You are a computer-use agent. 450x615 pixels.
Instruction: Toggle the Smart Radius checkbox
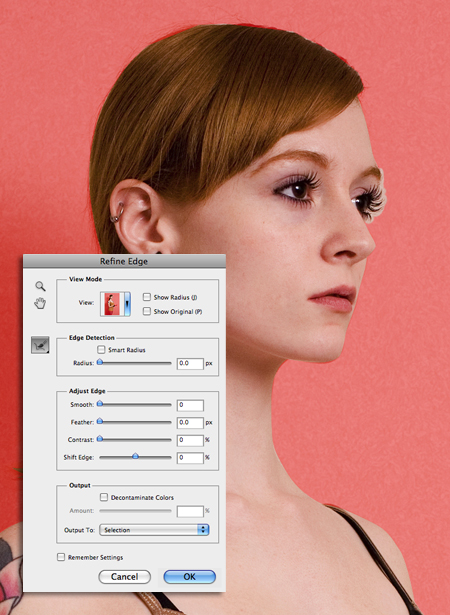click(x=101, y=349)
